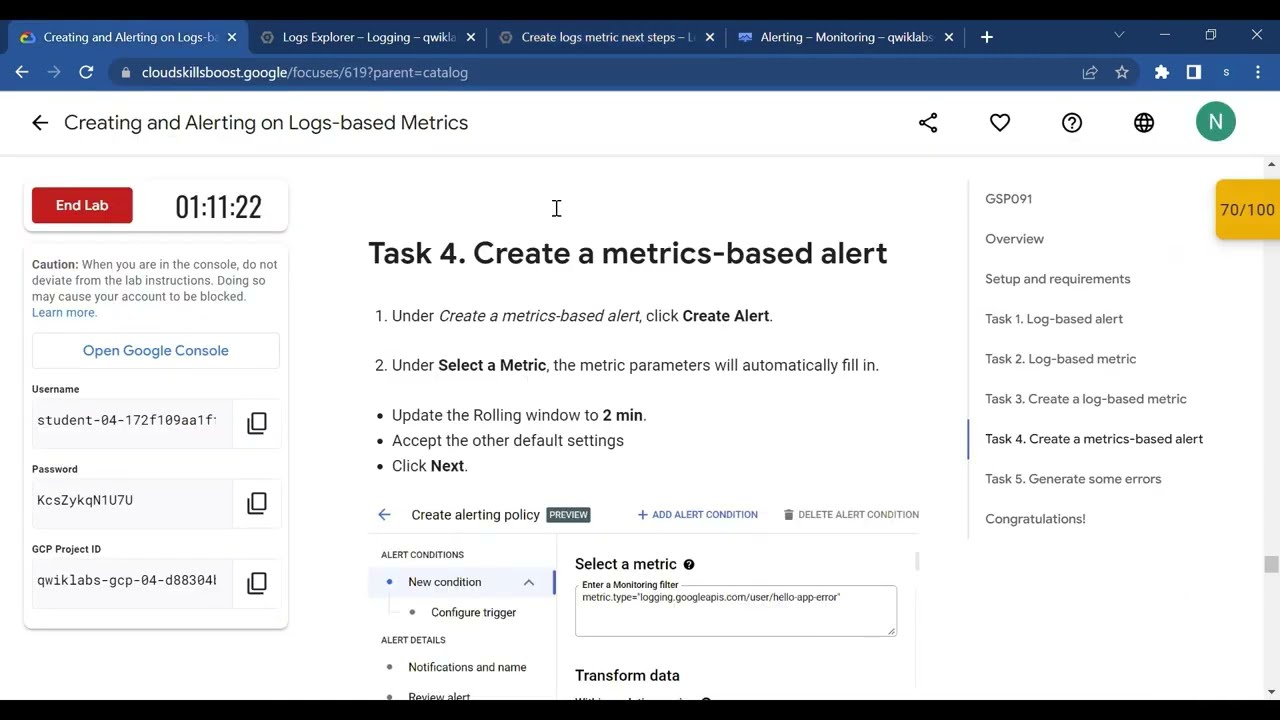The width and height of the screenshot is (1280, 720).
Task: Go to Task 3. Create a log-based metric
Action: click(x=1085, y=398)
